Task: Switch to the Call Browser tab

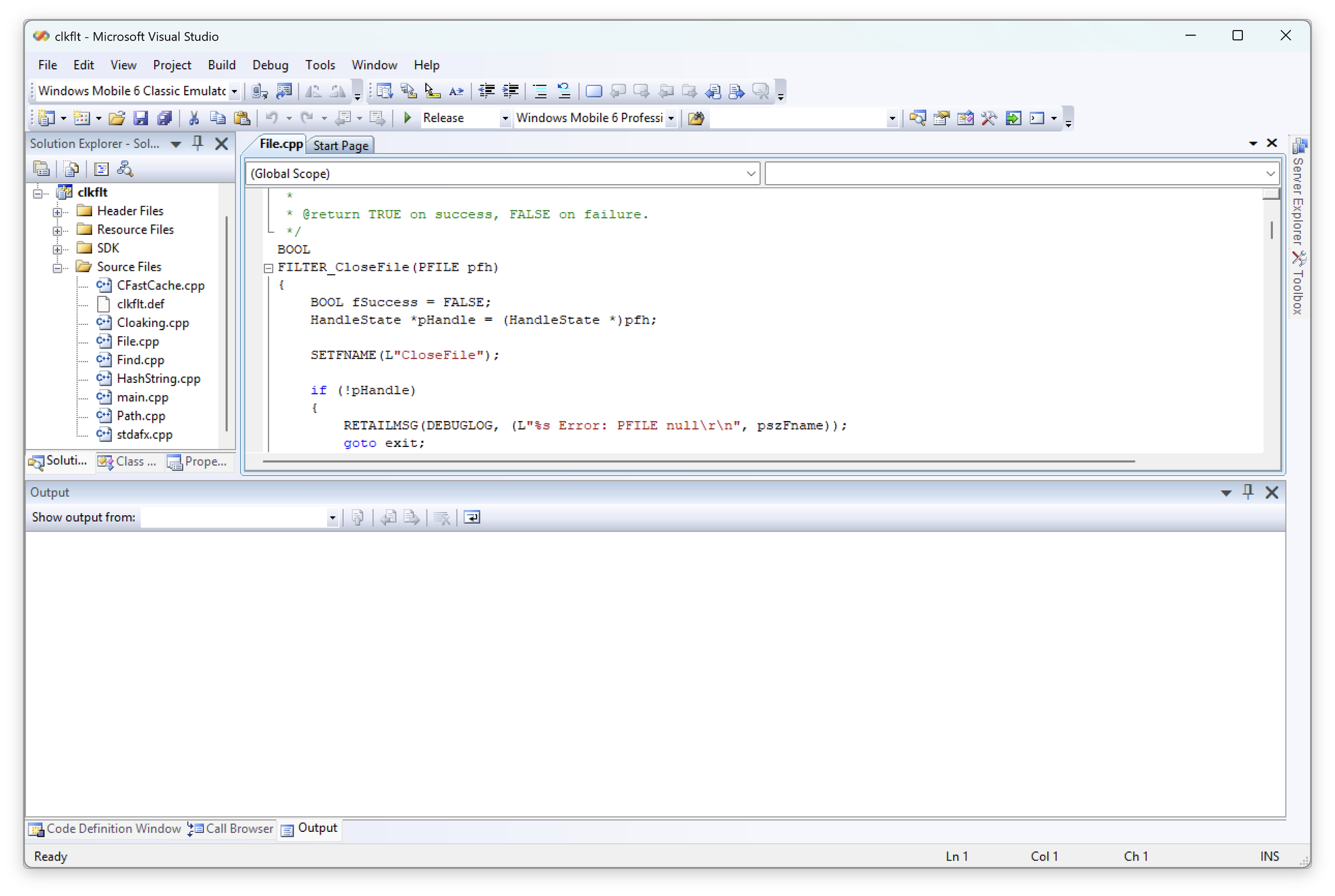Action: 231,829
